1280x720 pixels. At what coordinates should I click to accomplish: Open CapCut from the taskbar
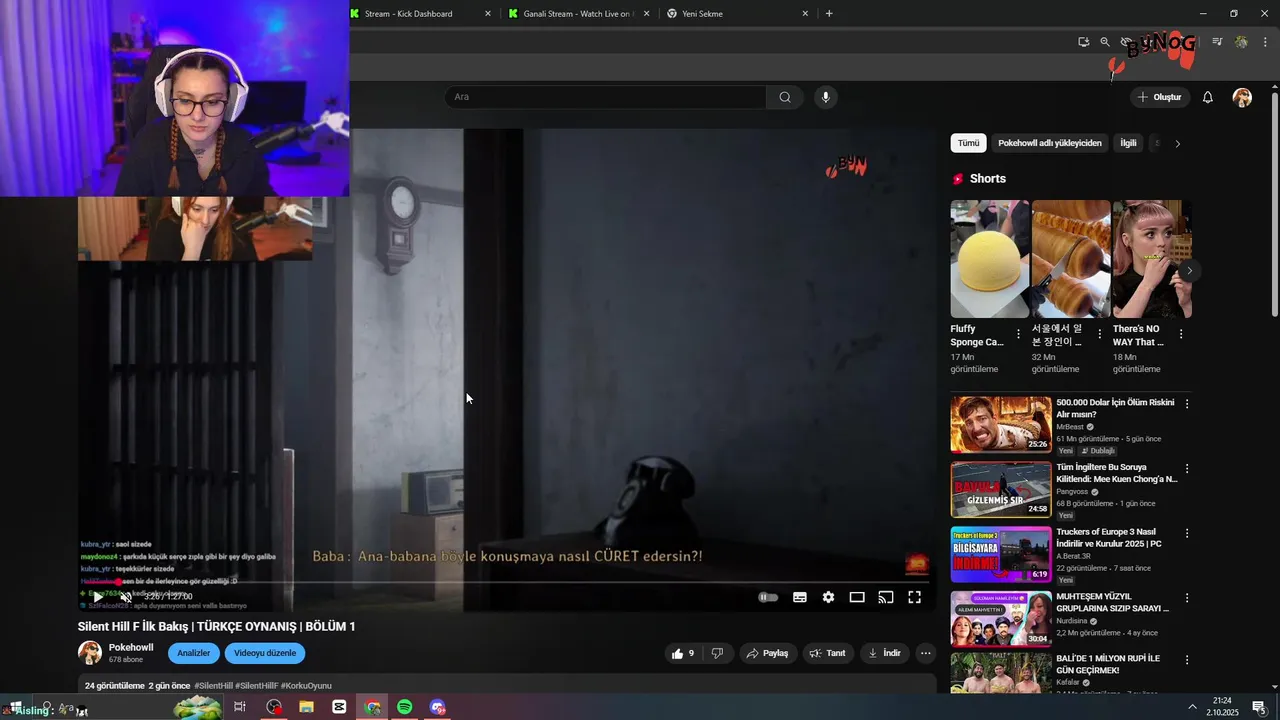coord(339,707)
